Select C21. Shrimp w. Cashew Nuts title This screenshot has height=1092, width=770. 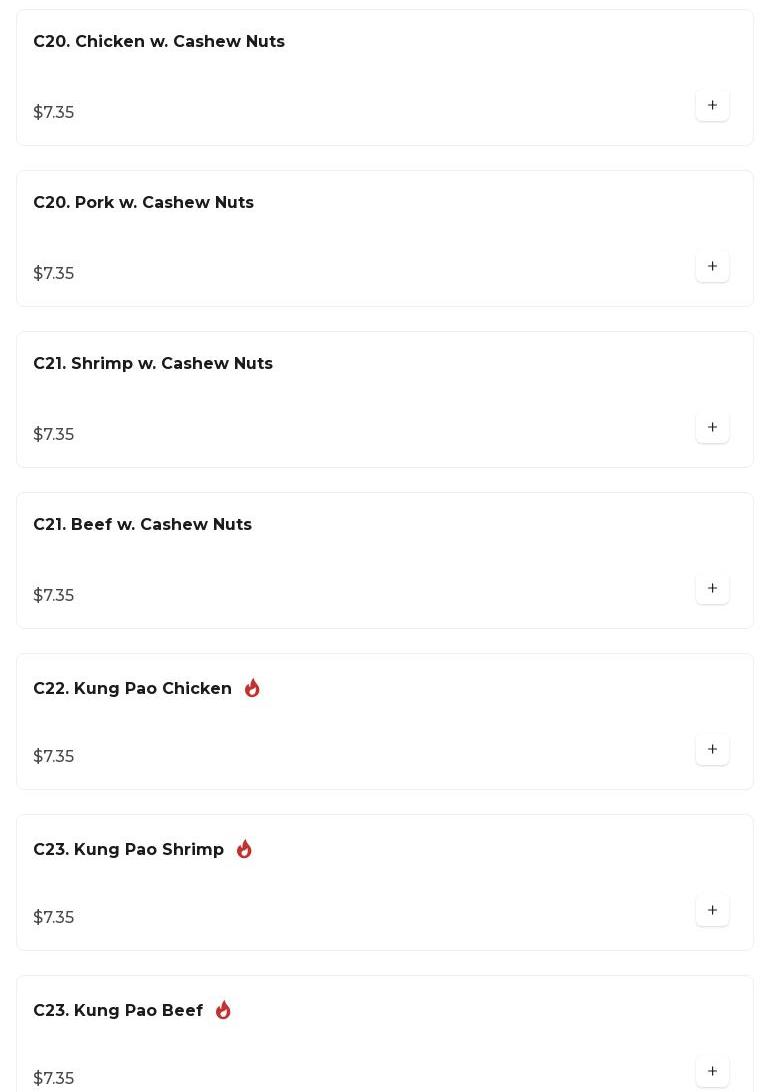point(153,363)
